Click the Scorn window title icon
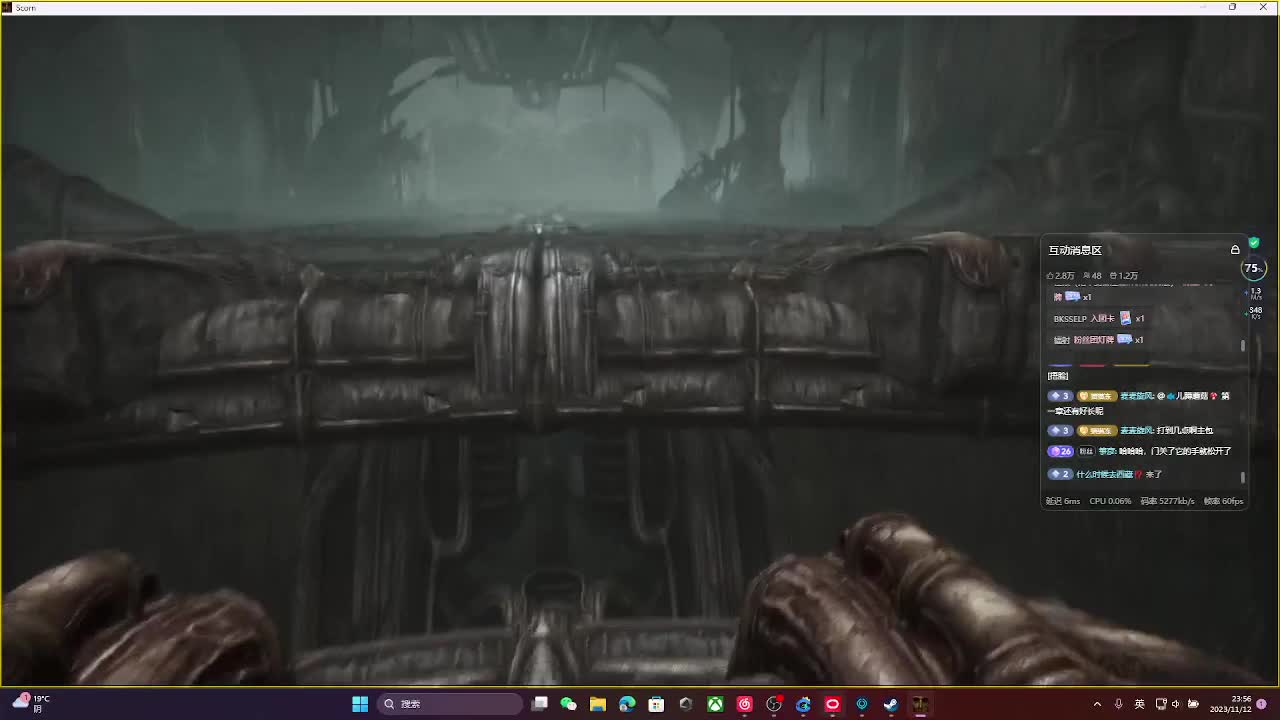The width and height of the screenshot is (1280, 720). pos(8,7)
